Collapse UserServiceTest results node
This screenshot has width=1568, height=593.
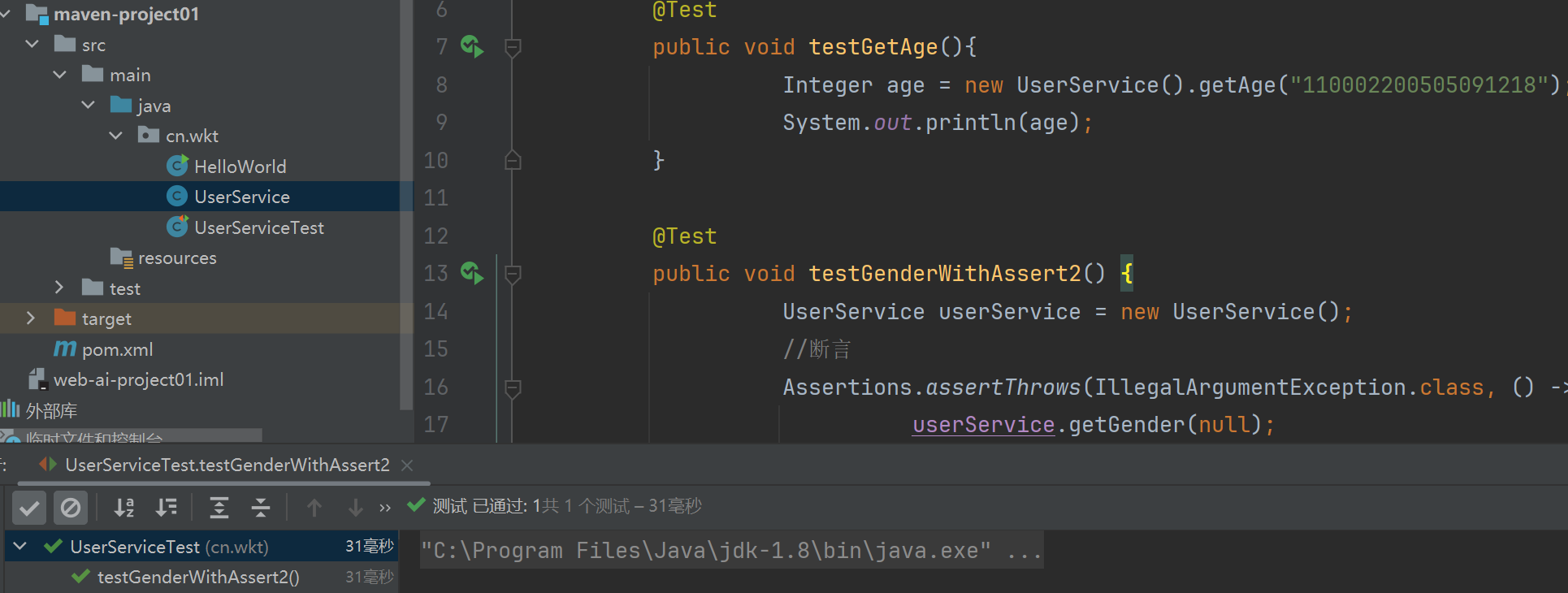pyautogui.click(x=20, y=547)
